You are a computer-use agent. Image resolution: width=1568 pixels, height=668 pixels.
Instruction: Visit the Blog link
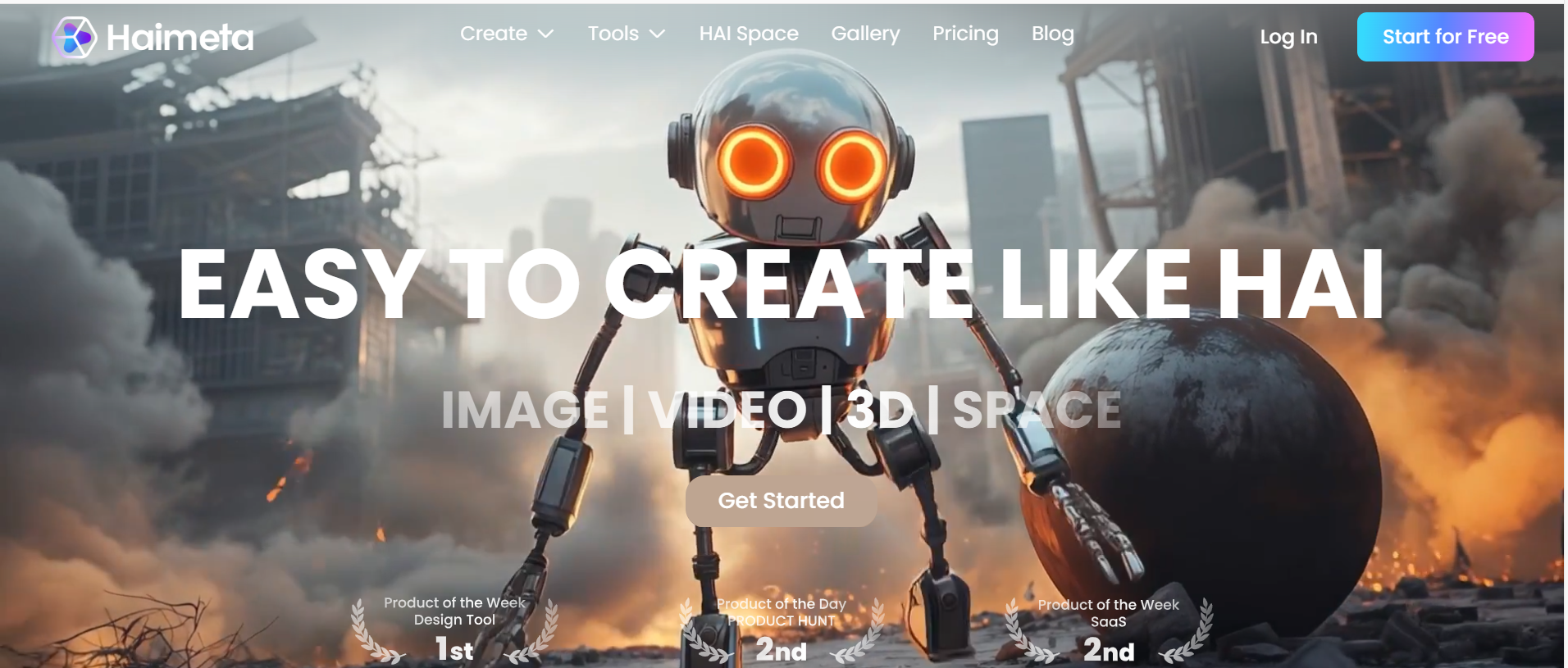pyautogui.click(x=1052, y=34)
